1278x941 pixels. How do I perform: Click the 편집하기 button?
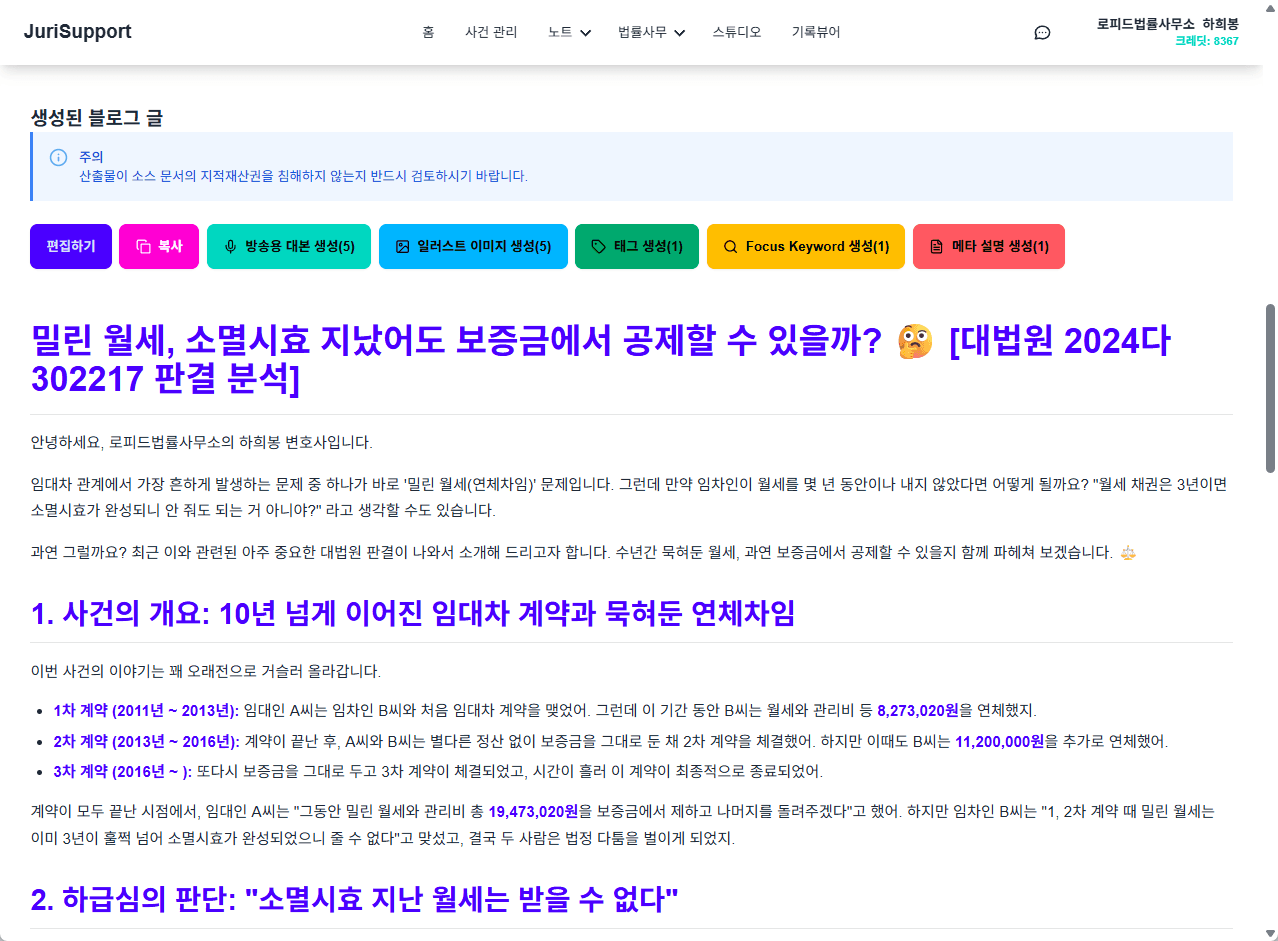pos(70,246)
